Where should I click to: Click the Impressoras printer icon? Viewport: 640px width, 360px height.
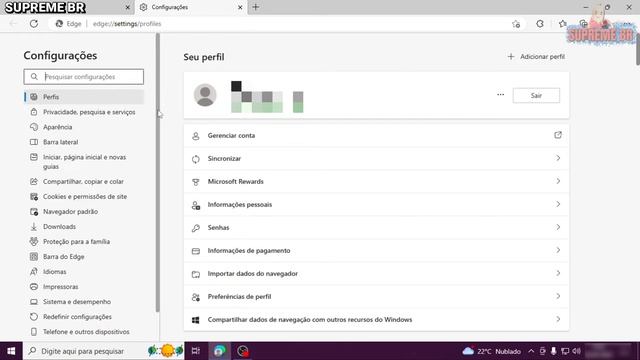coord(34,287)
